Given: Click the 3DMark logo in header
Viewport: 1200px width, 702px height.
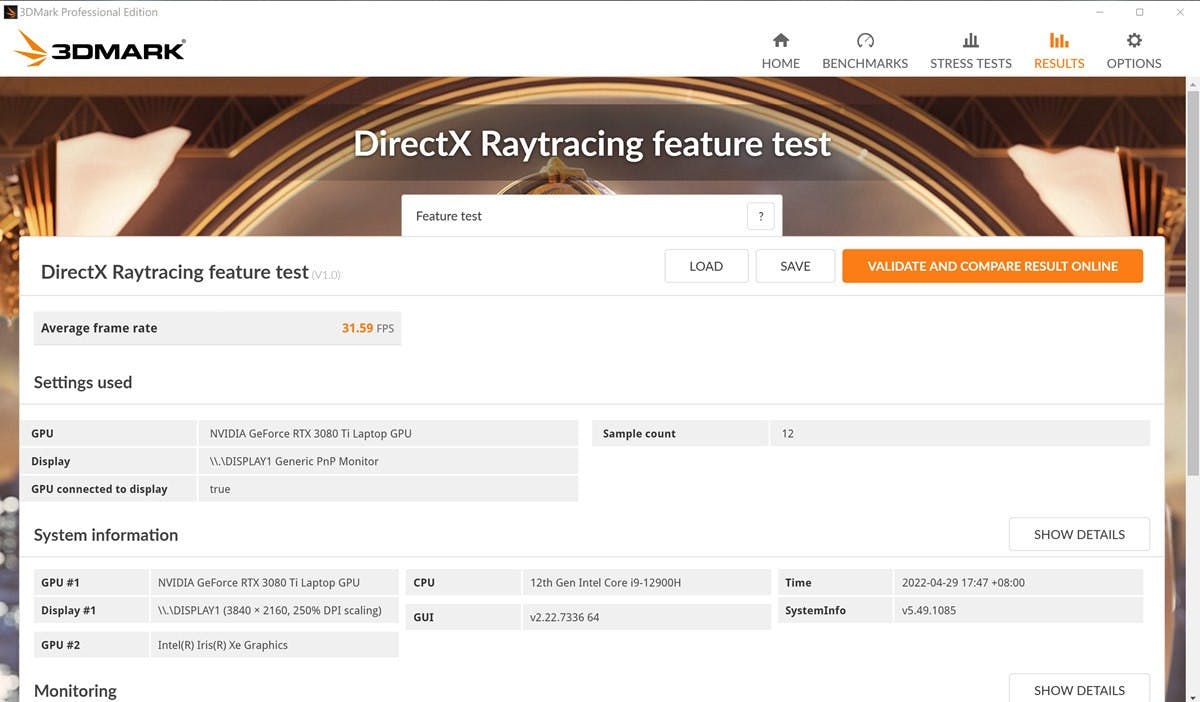Looking at the screenshot, I should tap(100, 49).
